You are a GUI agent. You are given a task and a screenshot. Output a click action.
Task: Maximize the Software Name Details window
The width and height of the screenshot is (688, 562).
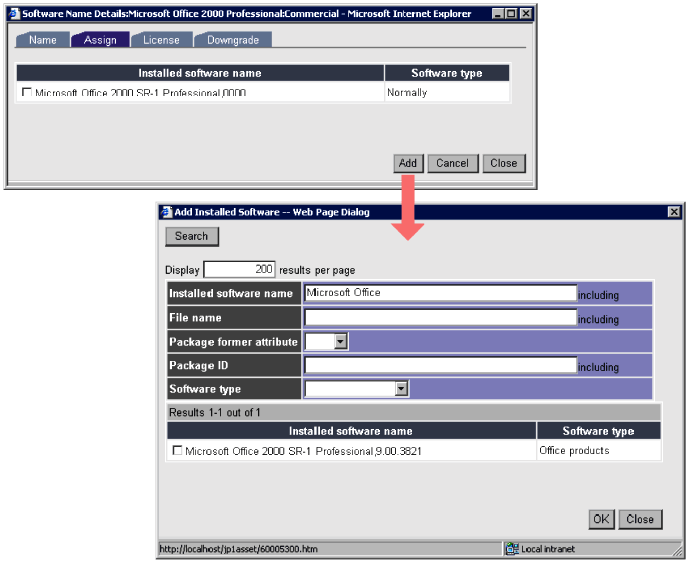tap(511, 14)
